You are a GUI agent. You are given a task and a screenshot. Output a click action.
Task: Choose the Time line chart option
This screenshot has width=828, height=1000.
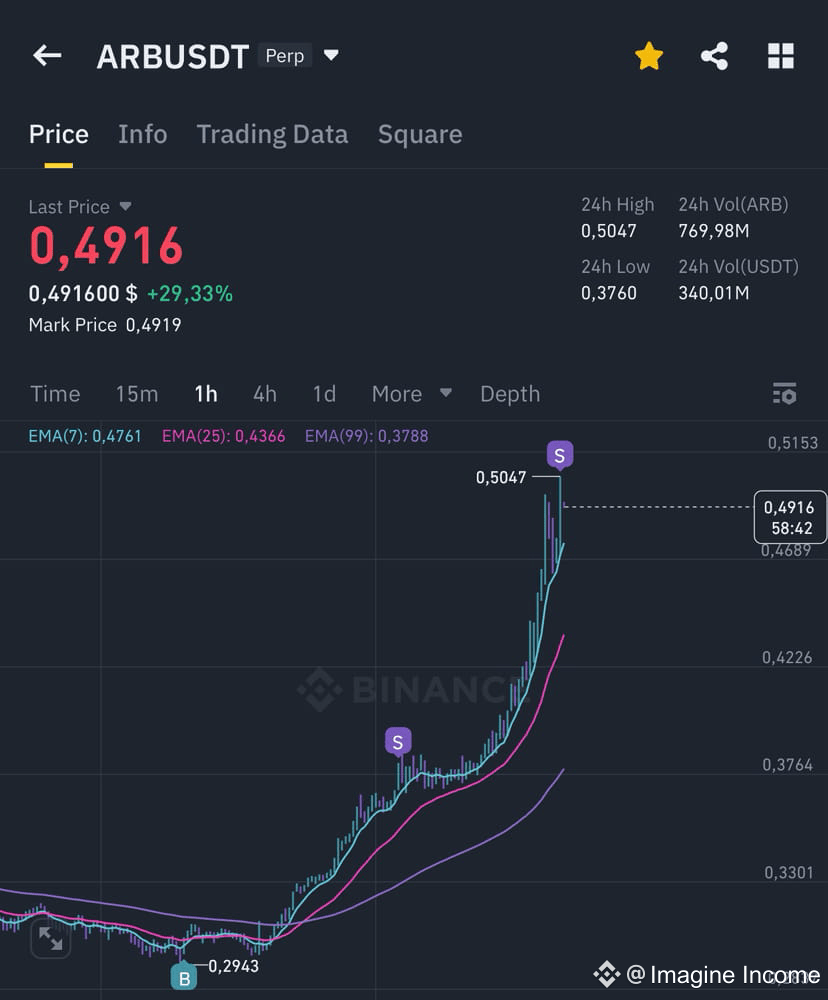point(55,393)
